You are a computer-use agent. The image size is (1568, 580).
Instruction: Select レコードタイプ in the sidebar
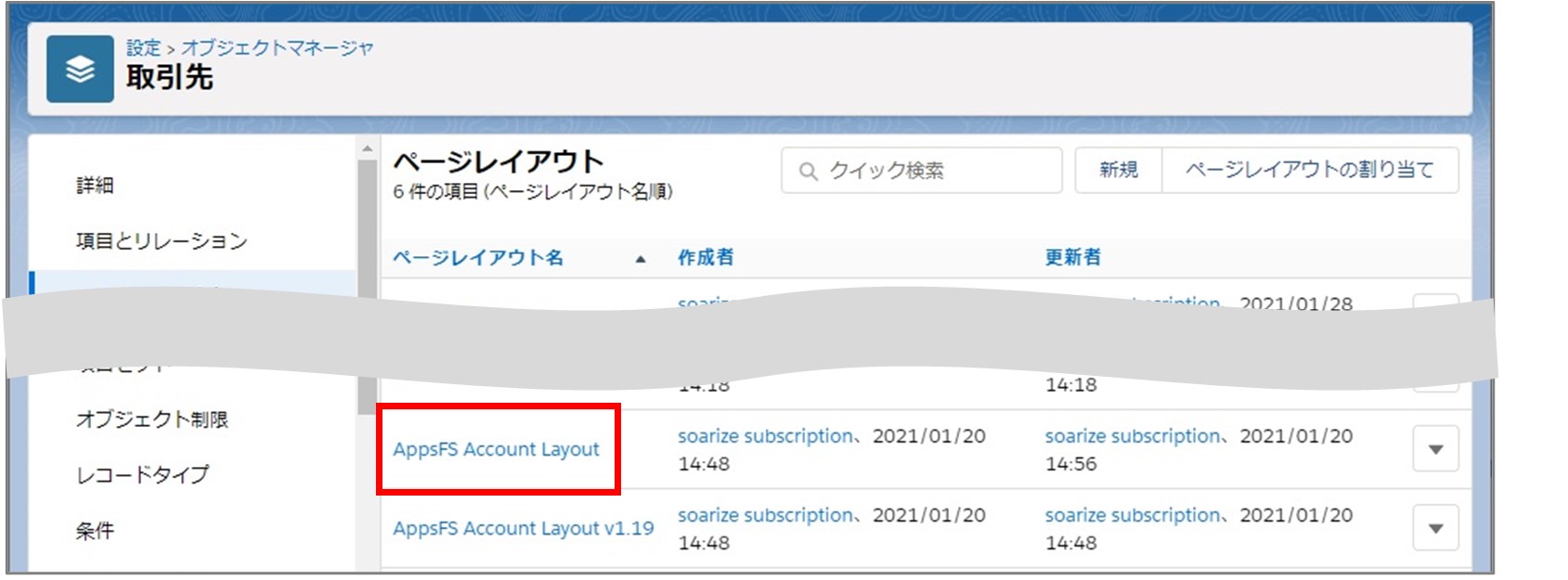143,474
